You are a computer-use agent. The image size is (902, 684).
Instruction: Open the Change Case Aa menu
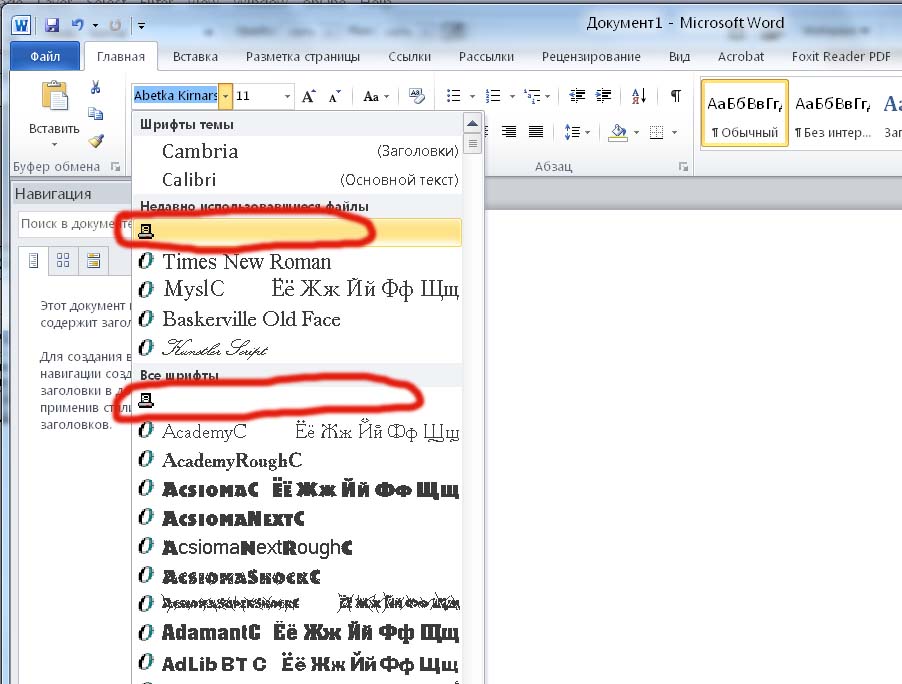click(376, 96)
